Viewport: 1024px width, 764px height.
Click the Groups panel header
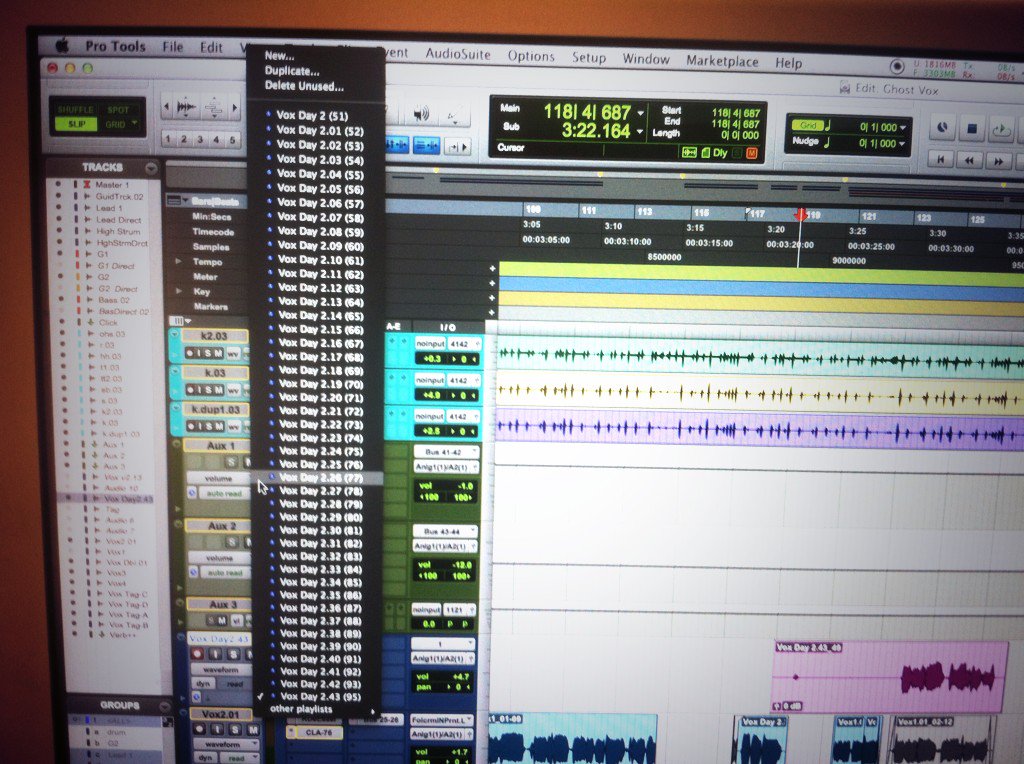pyautogui.click(x=120, y=705)
